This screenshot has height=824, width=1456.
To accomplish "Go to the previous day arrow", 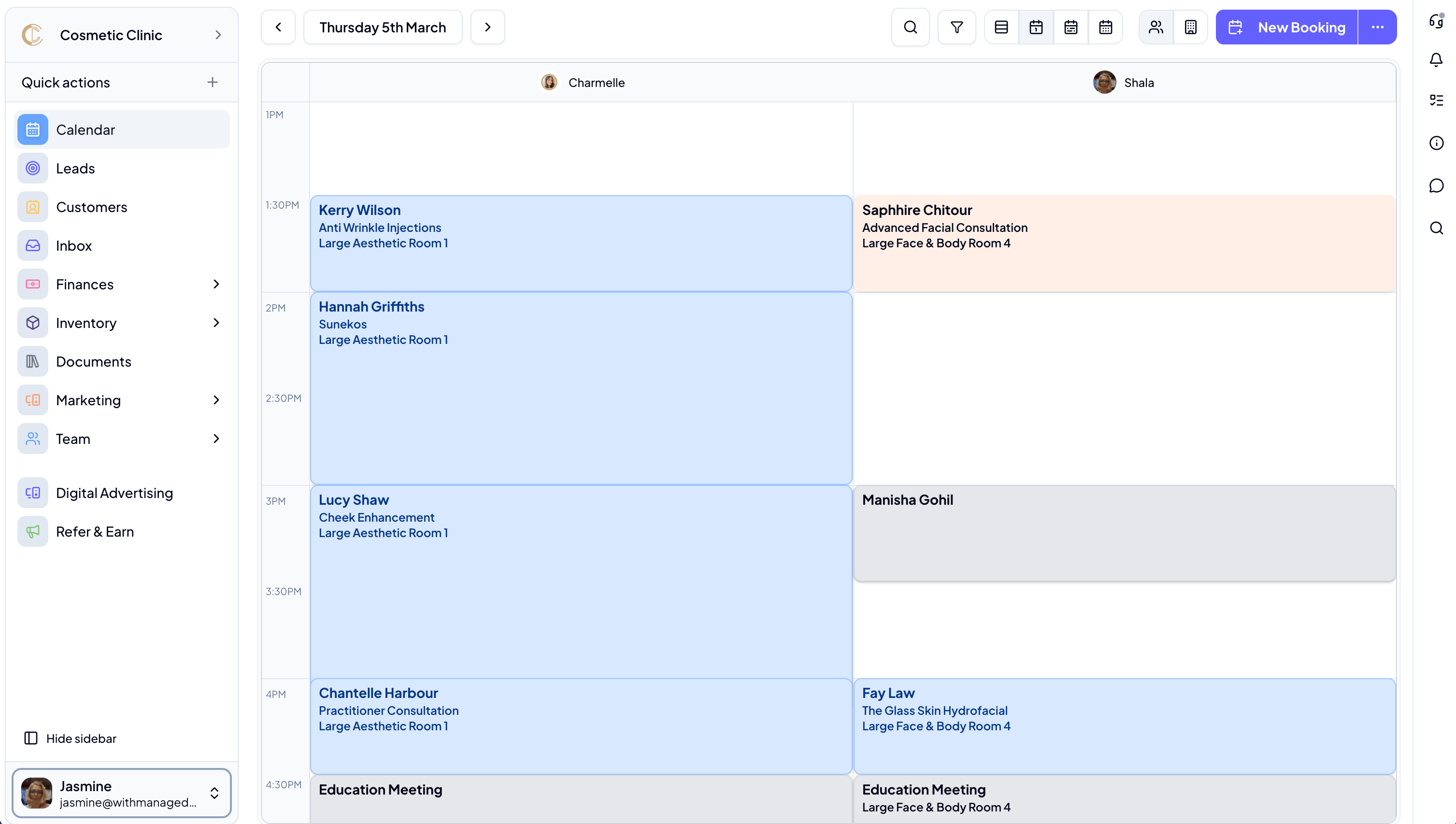I will 278,27.
